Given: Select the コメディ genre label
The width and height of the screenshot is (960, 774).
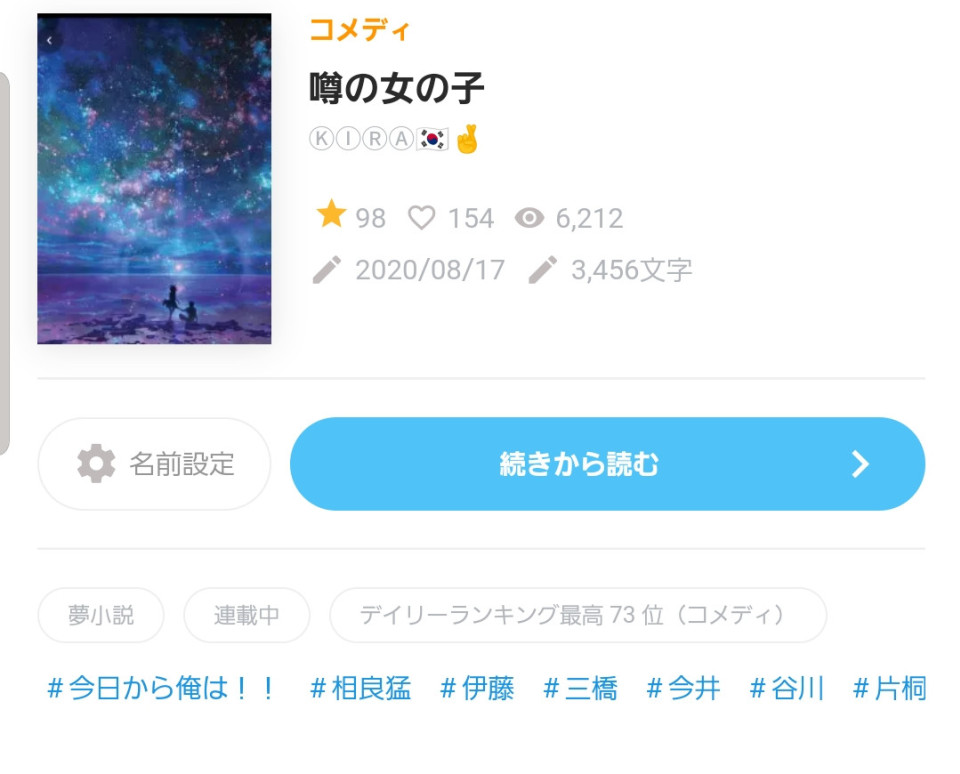Looking at the screenshot, I should coord(359,29).
